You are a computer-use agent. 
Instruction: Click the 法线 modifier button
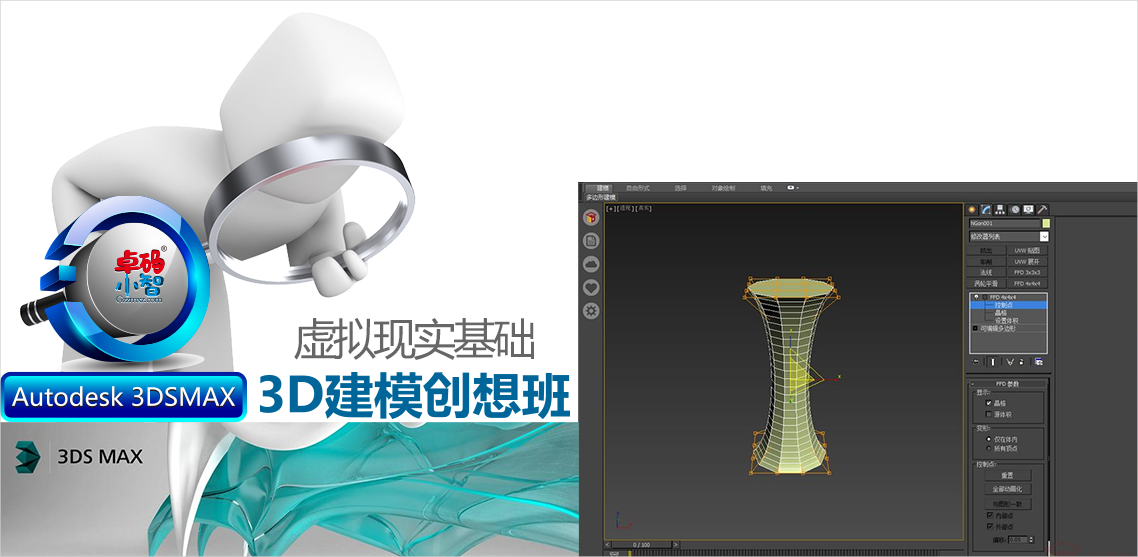coord(986,272)
